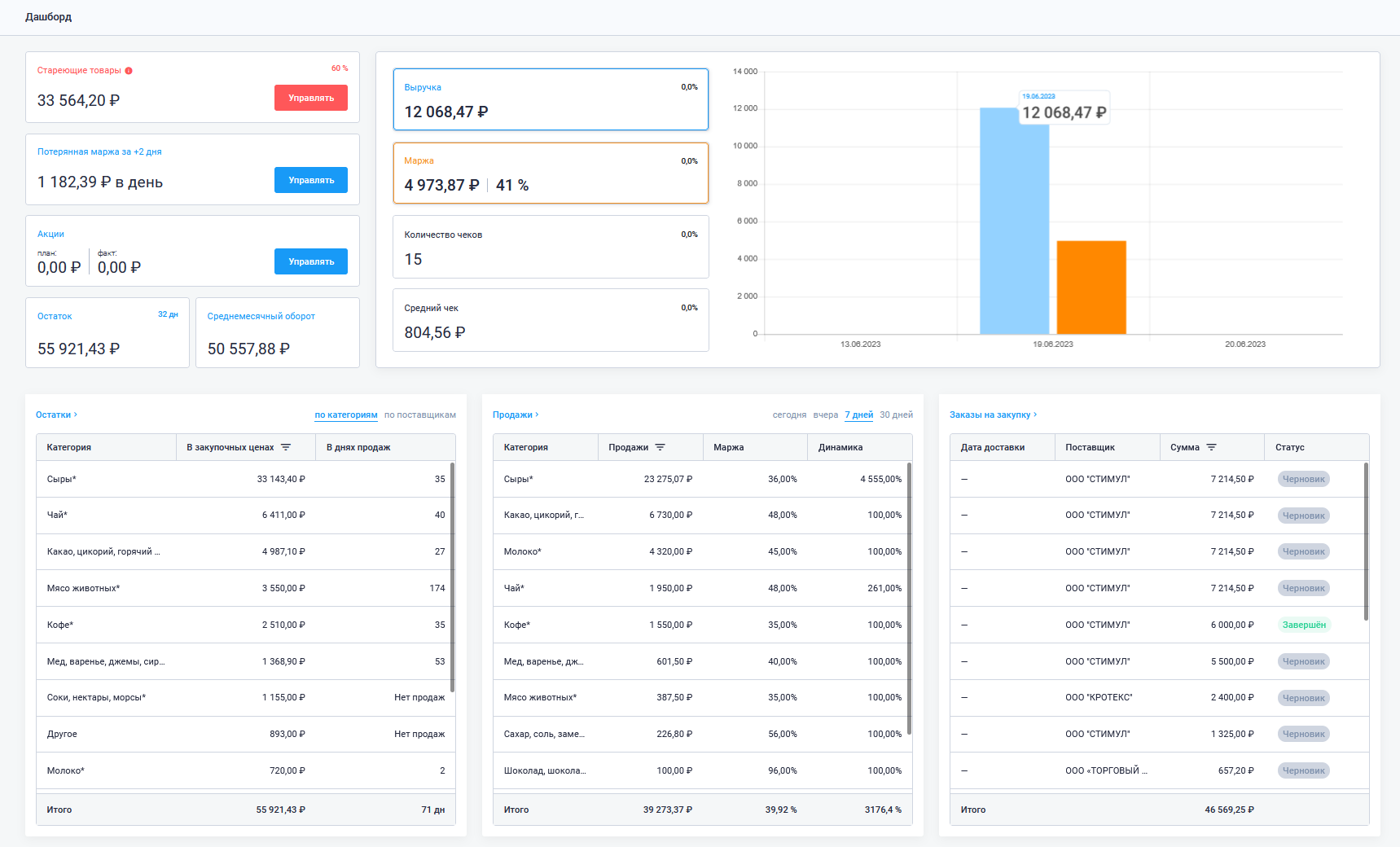The width and height of the screenshot is (1400, 847).
Task: Select the вчера sales period
Action: (825, 415)
